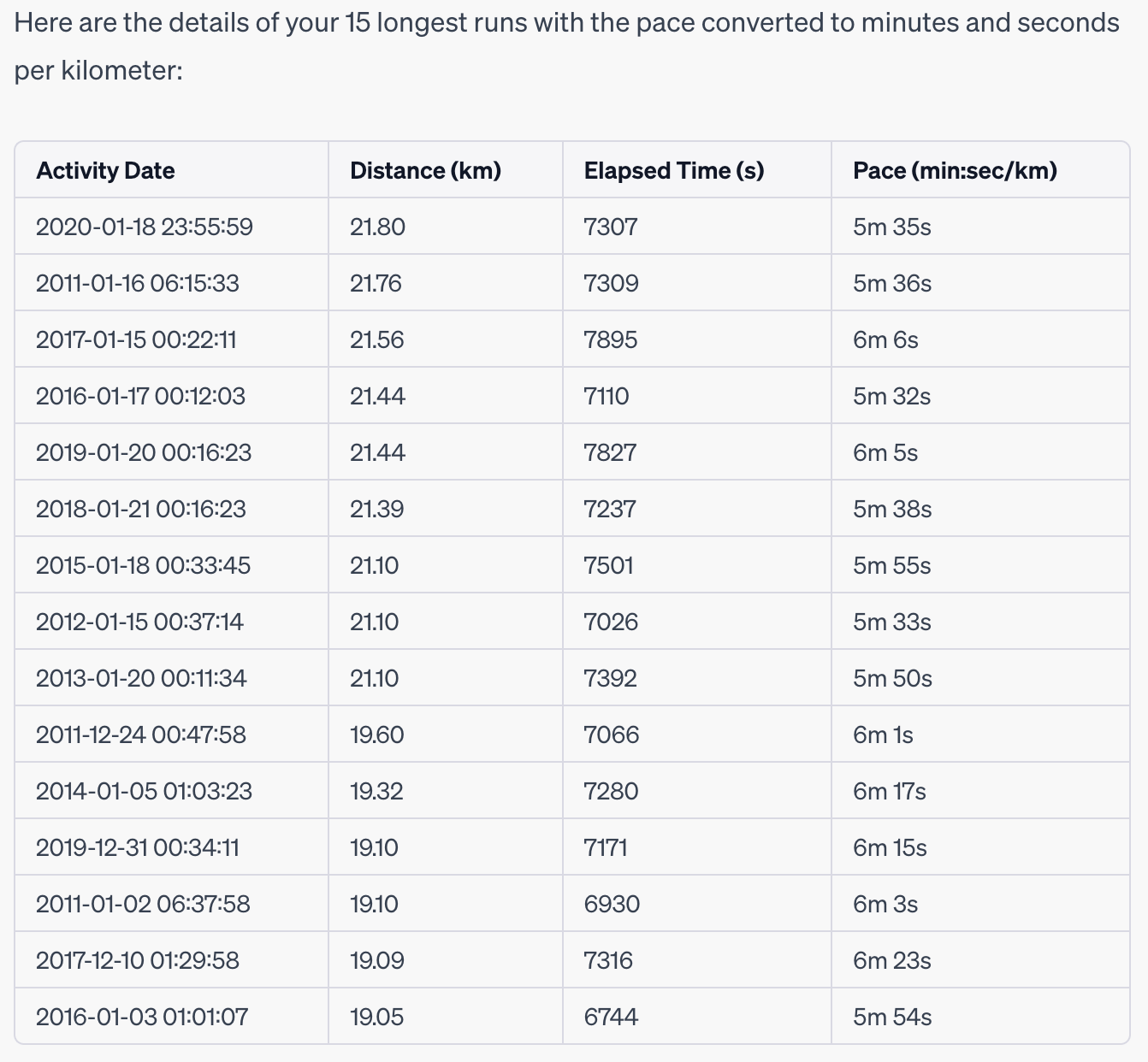1148x1062 pixels.
Task: Click the Elapsed Time (s) column header
Action: click(673, 171)
